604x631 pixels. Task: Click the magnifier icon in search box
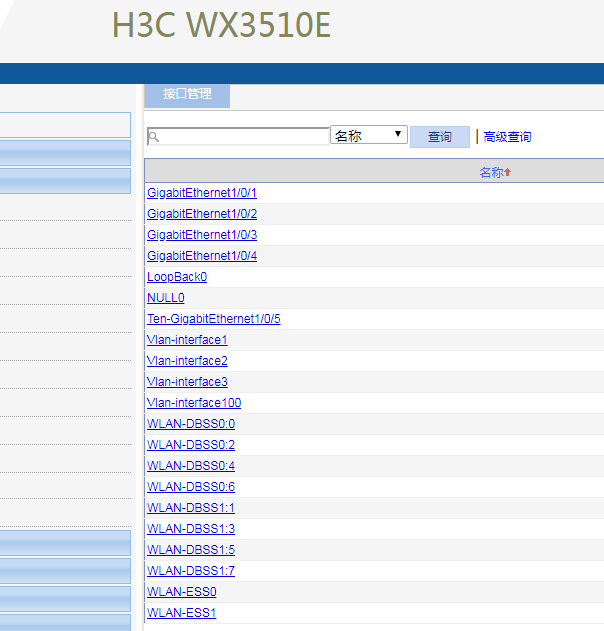point(154,137)
